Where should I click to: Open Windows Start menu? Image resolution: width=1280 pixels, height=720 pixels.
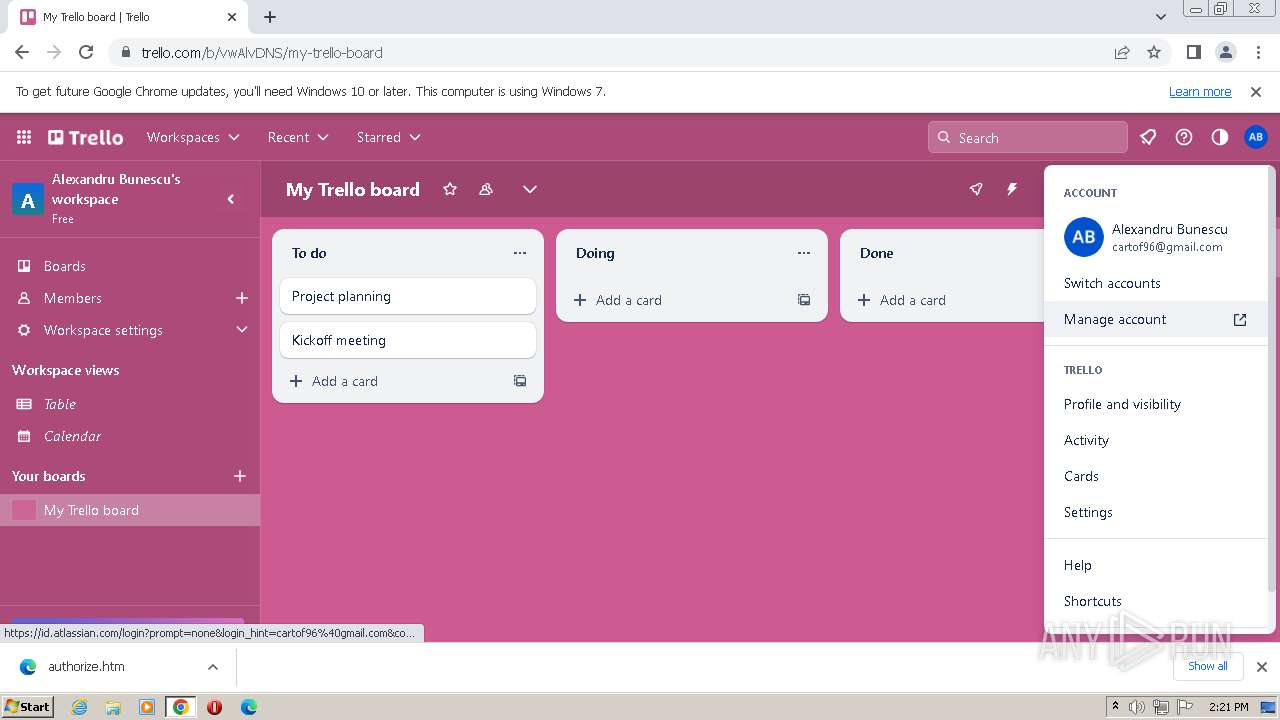pyautogui.click(x=27, y=707)
